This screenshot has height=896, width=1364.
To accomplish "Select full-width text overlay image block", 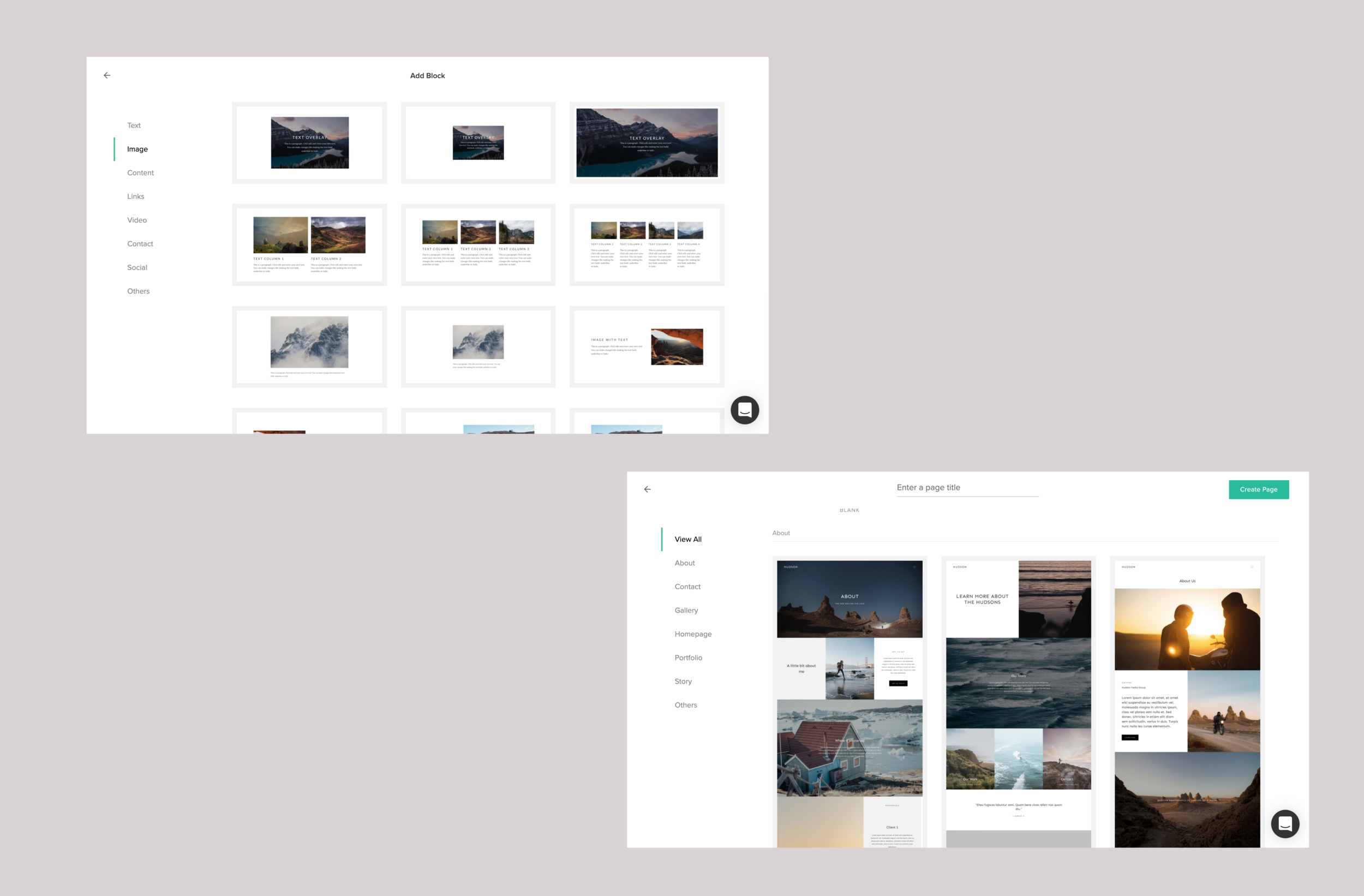I will [x=647, y=143].
